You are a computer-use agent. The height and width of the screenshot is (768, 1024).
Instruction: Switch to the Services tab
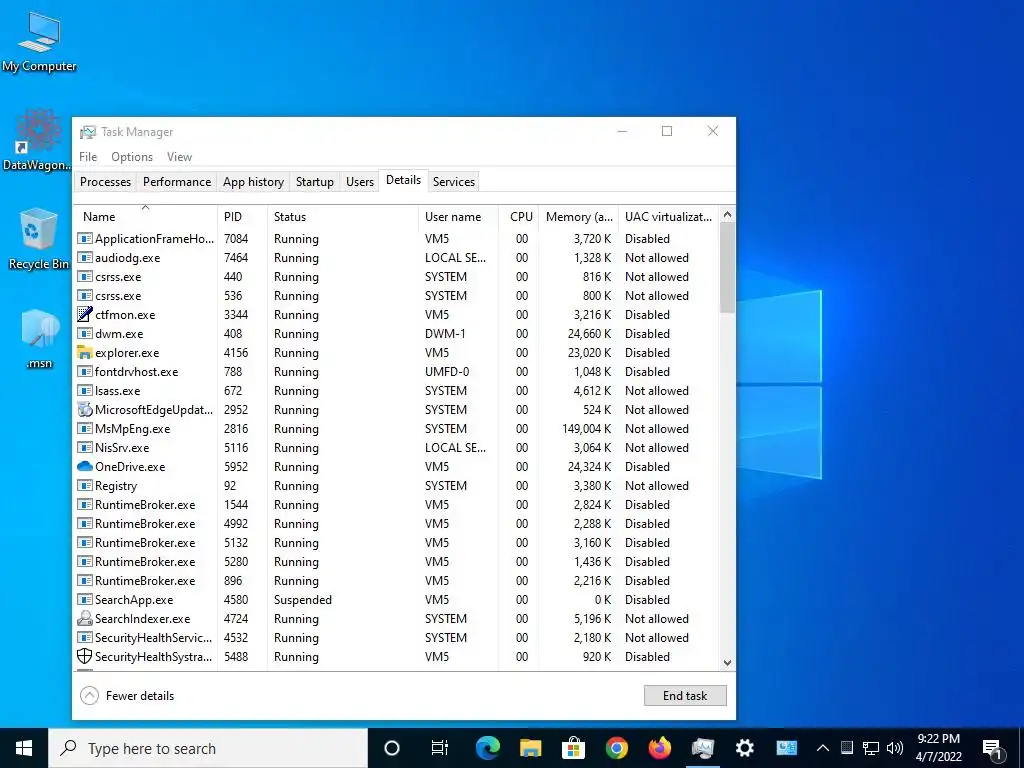click(x=454, y=182)
